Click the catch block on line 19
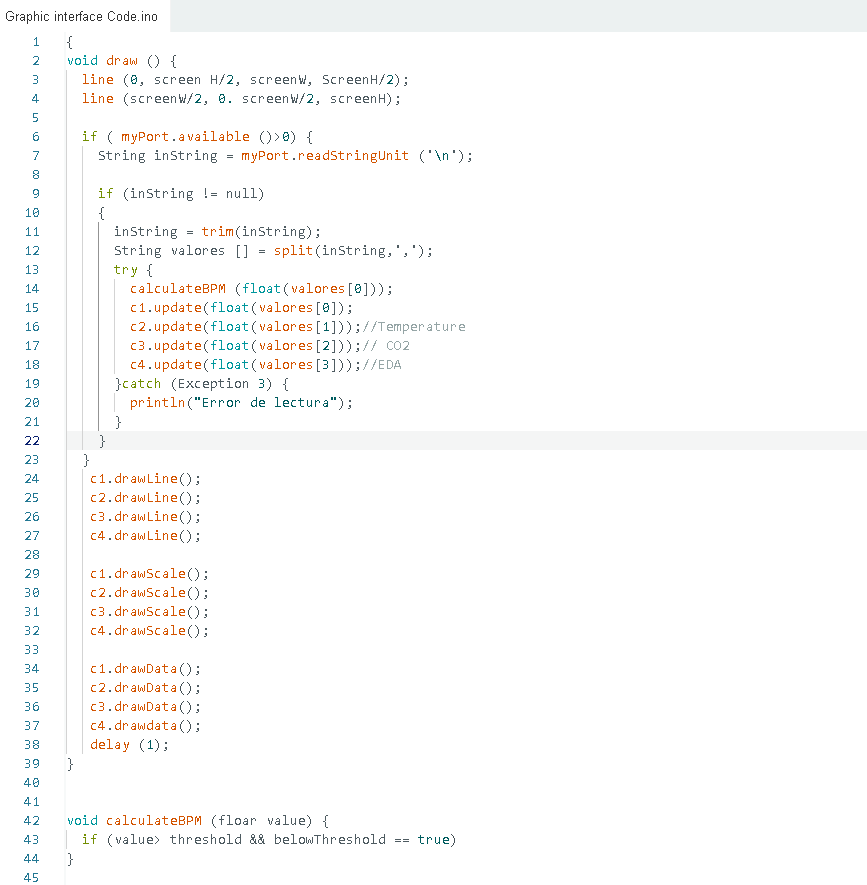This screenshot has height=885, width=867. (140, 383)
